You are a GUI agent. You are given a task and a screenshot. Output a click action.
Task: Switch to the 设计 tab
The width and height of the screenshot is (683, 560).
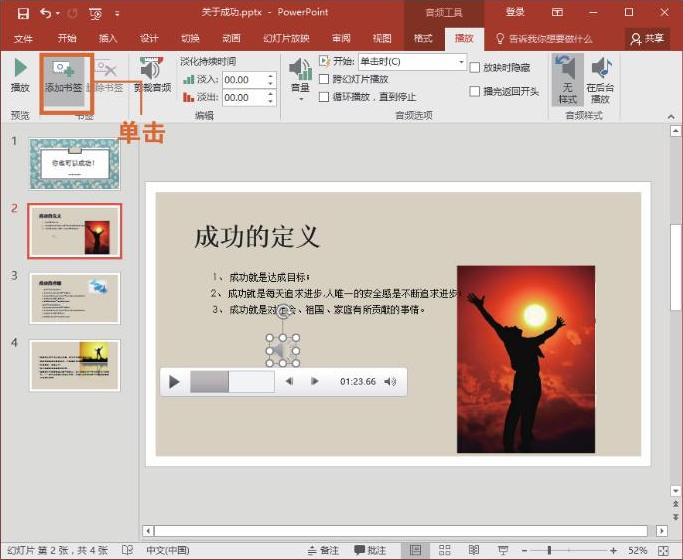coord(149,38)
